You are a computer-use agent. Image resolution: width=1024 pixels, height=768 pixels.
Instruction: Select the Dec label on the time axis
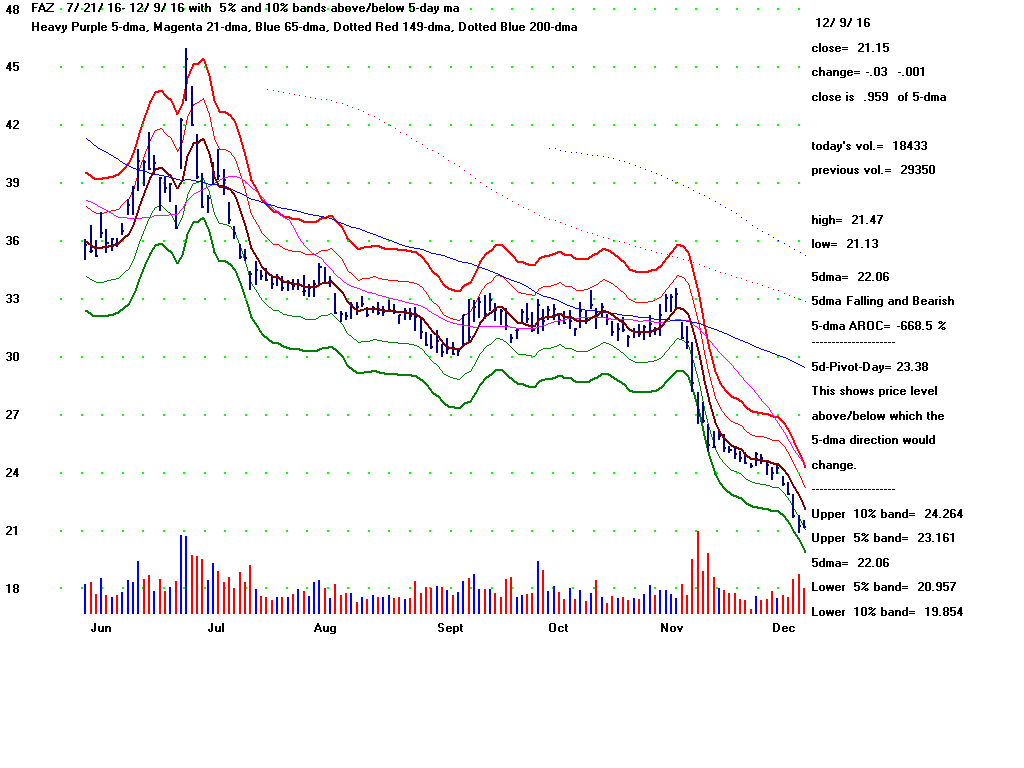click(783, 628)
